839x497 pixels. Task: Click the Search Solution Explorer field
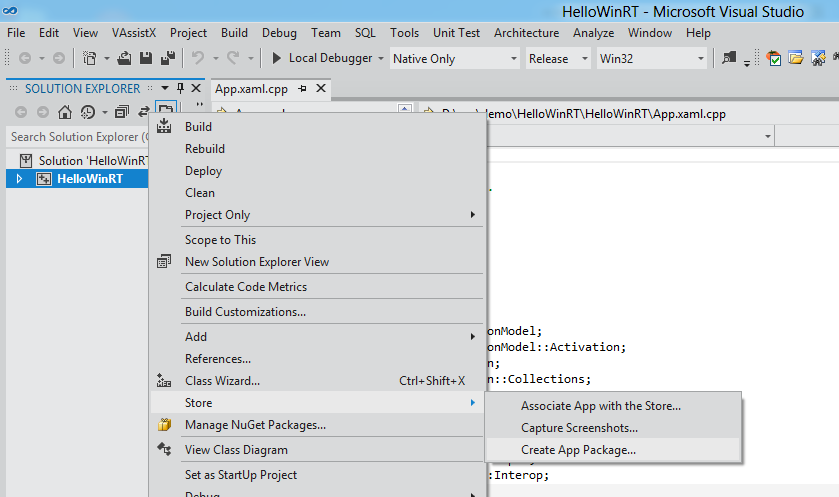click(x=78, y=137)
